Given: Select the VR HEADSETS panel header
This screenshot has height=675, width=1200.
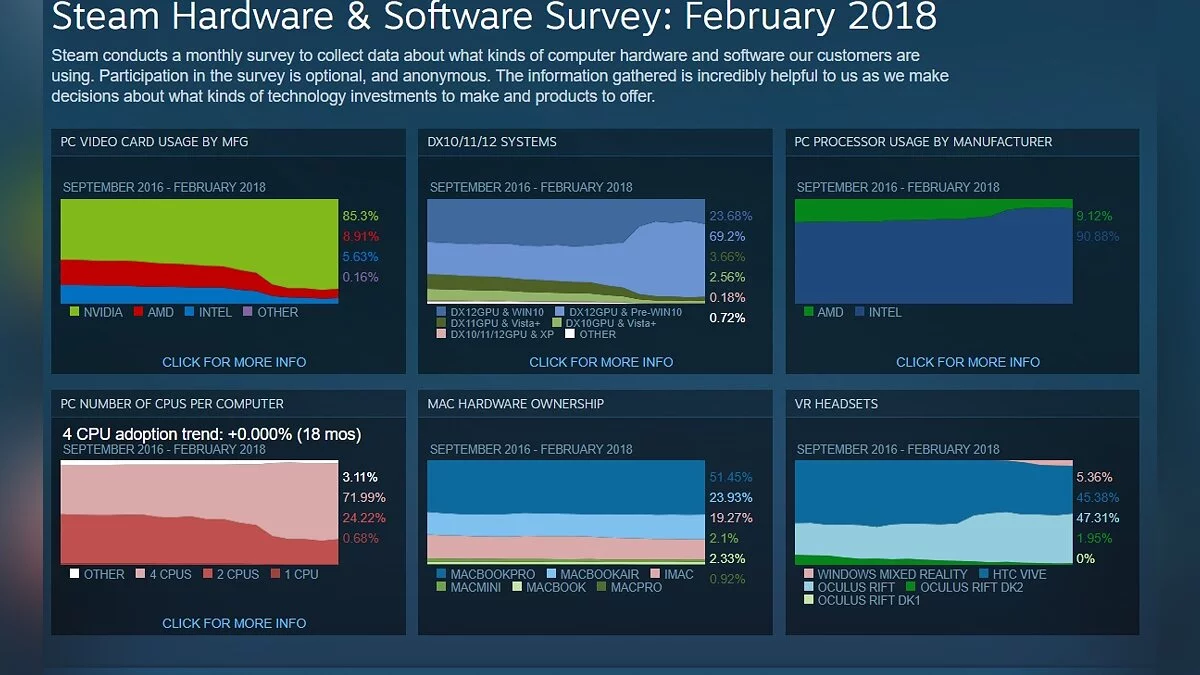Looking at the screenshot, I should point(836,404).
